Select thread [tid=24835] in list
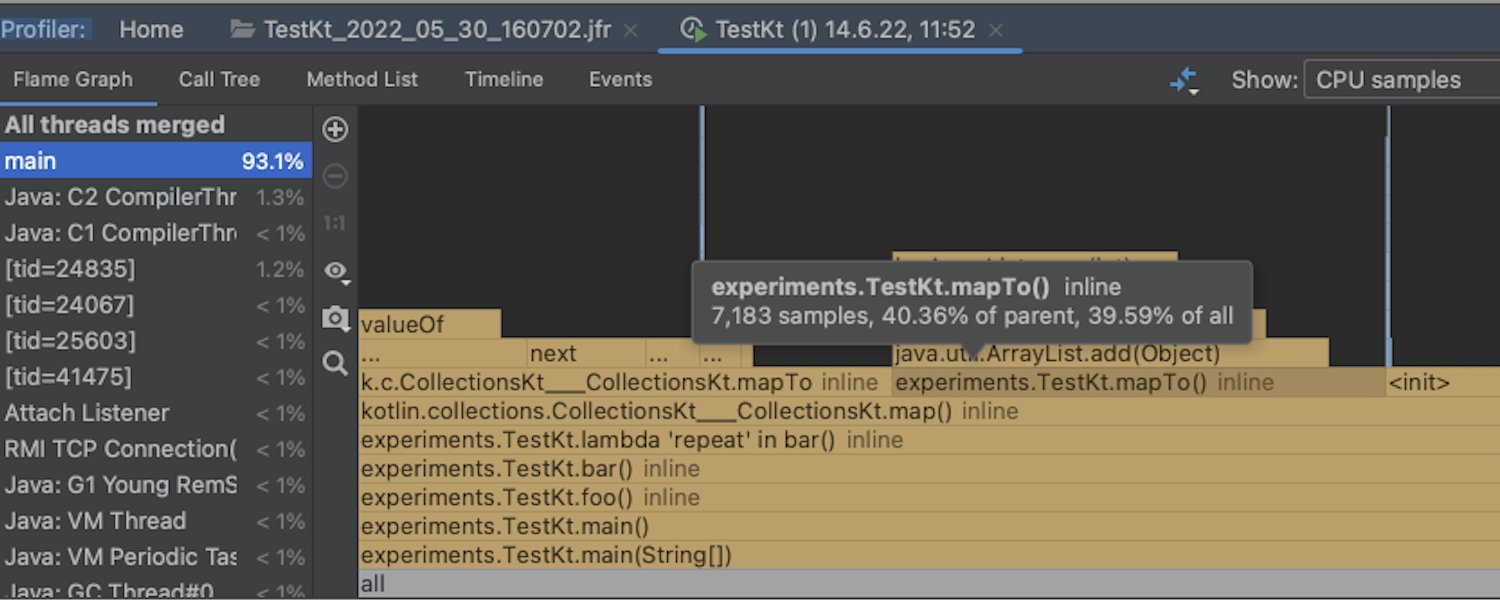 pos(70,269)
